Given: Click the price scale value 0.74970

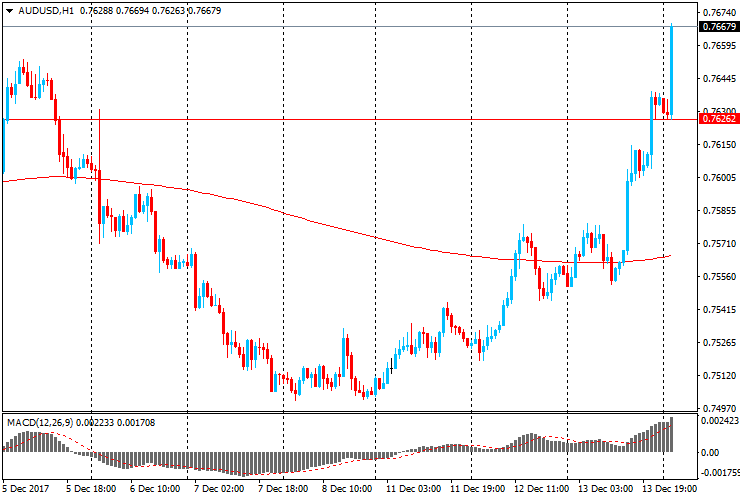Looking at the screenshot, I should [719, 409].
